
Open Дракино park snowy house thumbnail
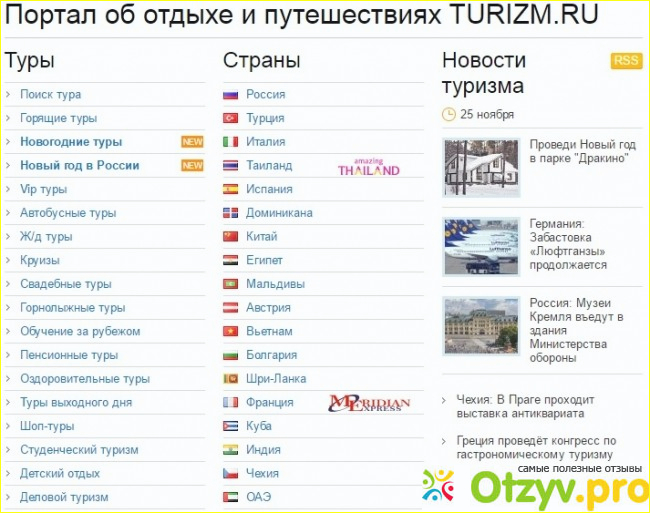[x=481, y=167]
